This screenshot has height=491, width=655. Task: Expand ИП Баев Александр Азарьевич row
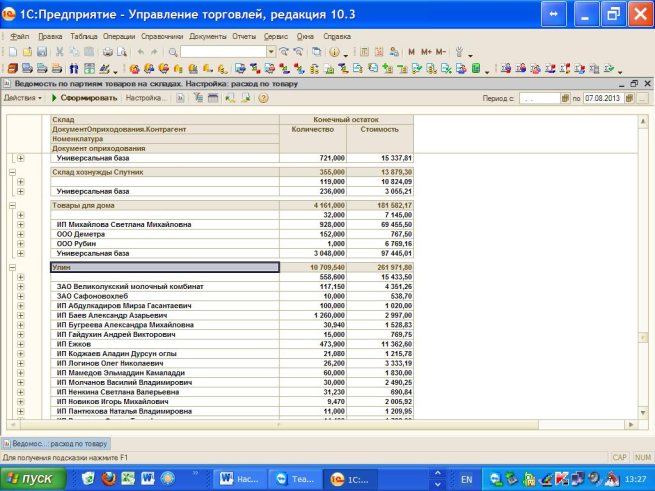pyautogui.click(x=20, y=315)
